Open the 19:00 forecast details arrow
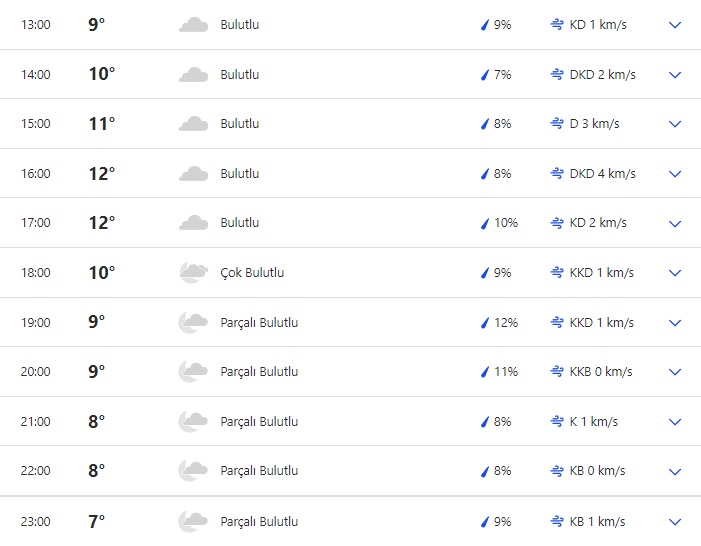701x546 pixels. coord(675,323)
